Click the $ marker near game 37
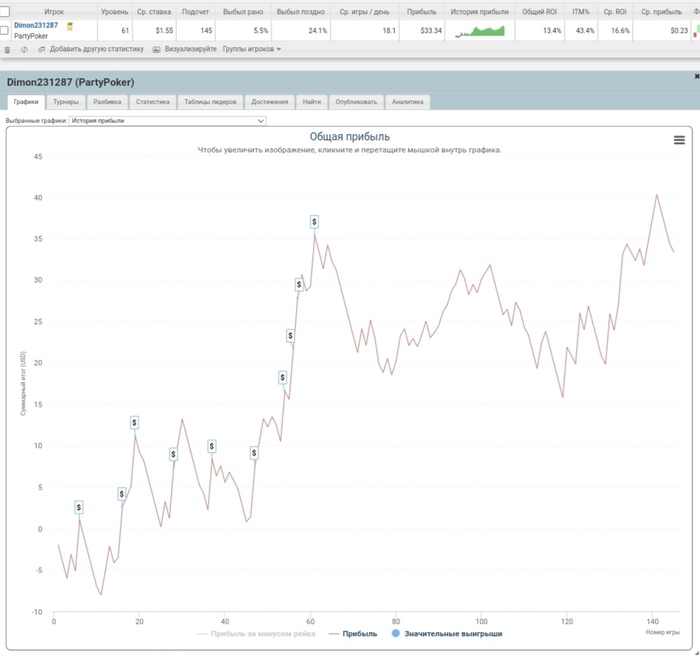 pyautogui.click(x=212, y=446)
